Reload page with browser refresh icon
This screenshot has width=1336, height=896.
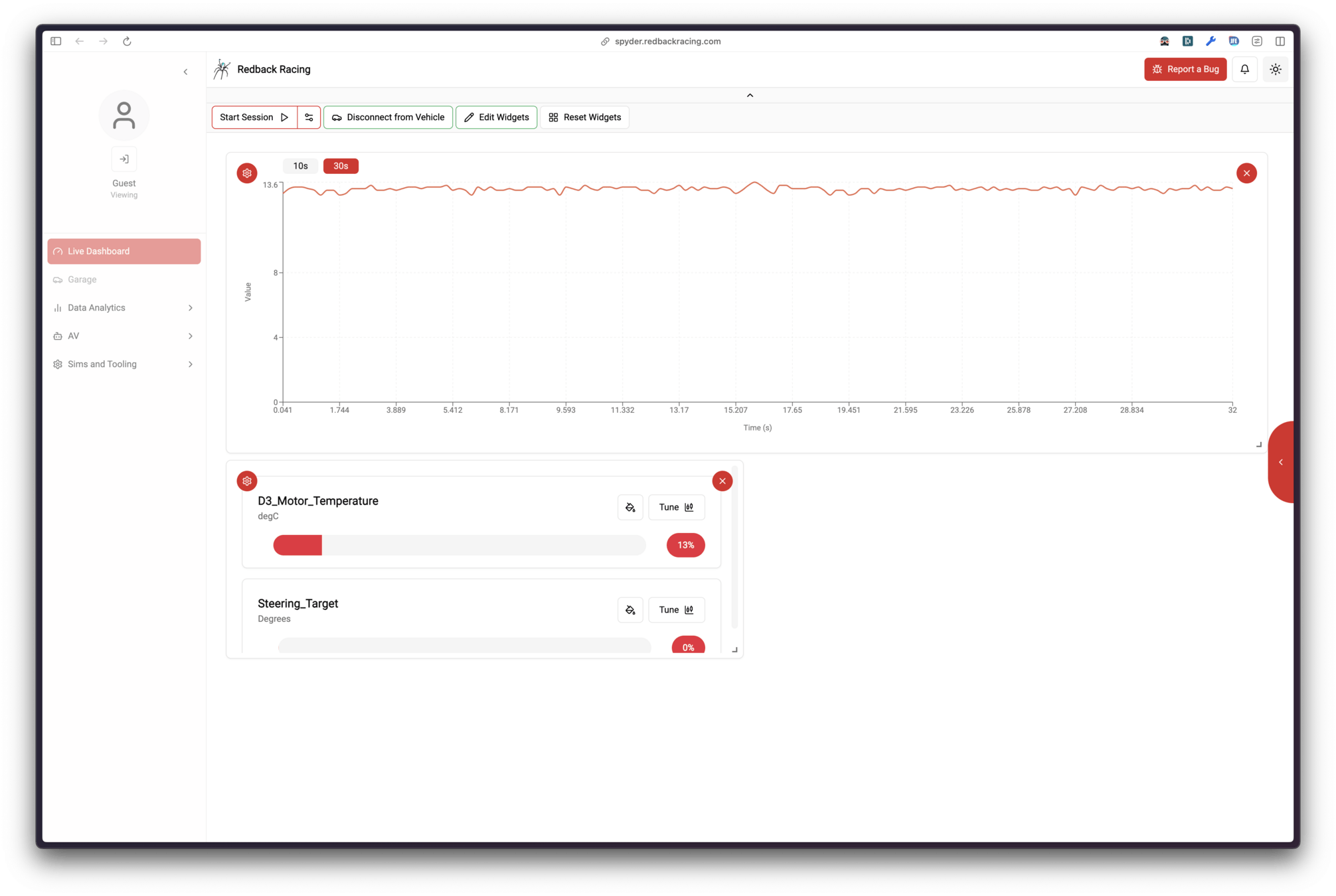point(127,41)
